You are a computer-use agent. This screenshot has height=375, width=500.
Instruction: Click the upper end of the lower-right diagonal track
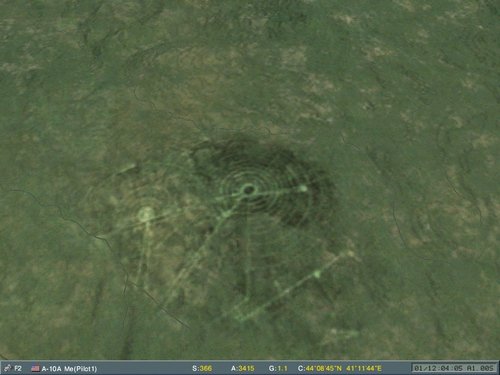coord(349,254)
